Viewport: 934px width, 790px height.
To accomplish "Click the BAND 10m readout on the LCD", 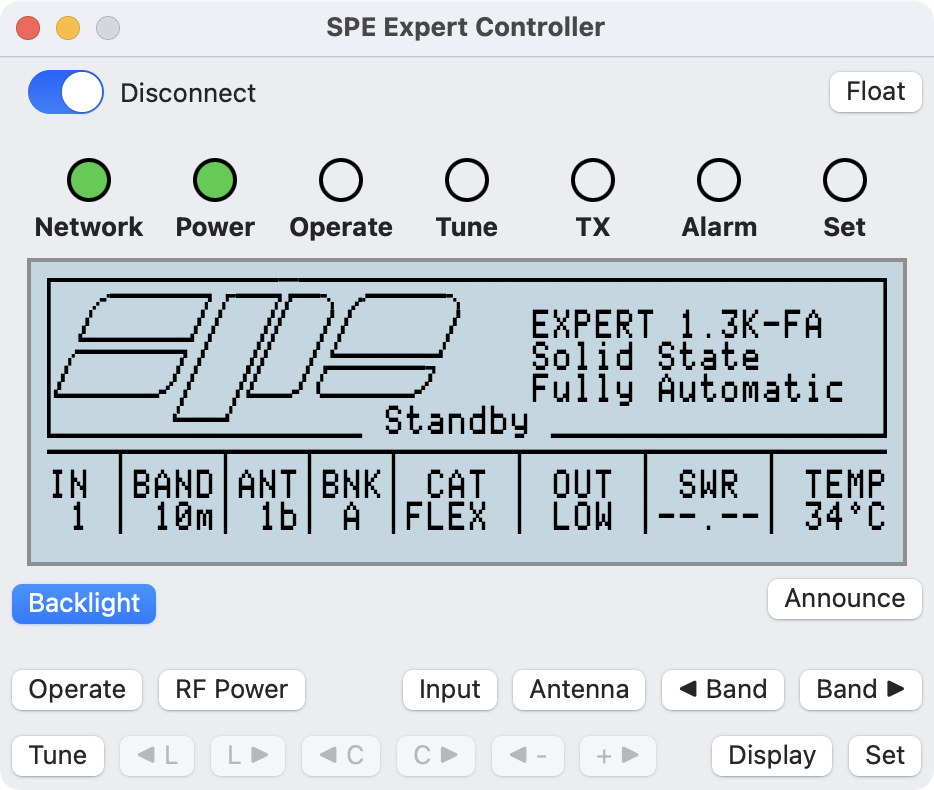I will pos(173,499).
